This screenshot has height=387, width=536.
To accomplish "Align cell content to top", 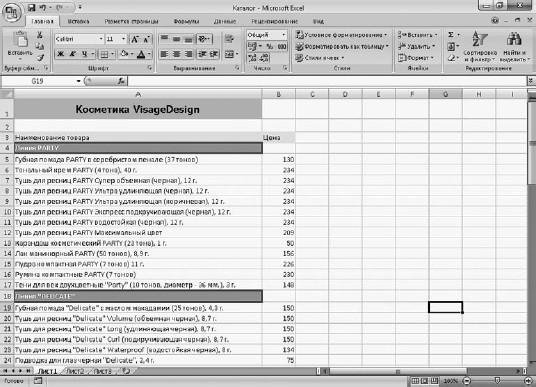I will pos(164,39).
